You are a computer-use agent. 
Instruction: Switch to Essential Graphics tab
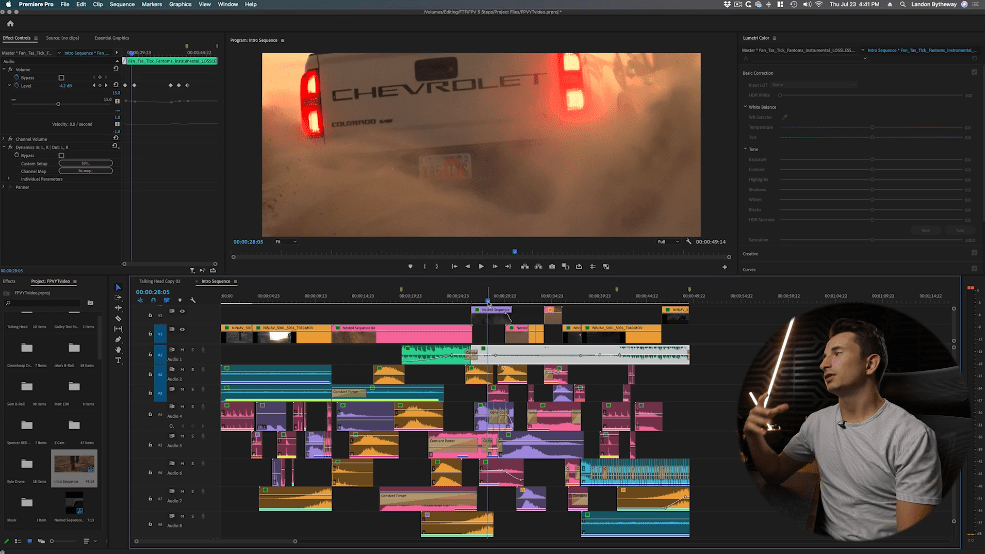click(112, 38)
